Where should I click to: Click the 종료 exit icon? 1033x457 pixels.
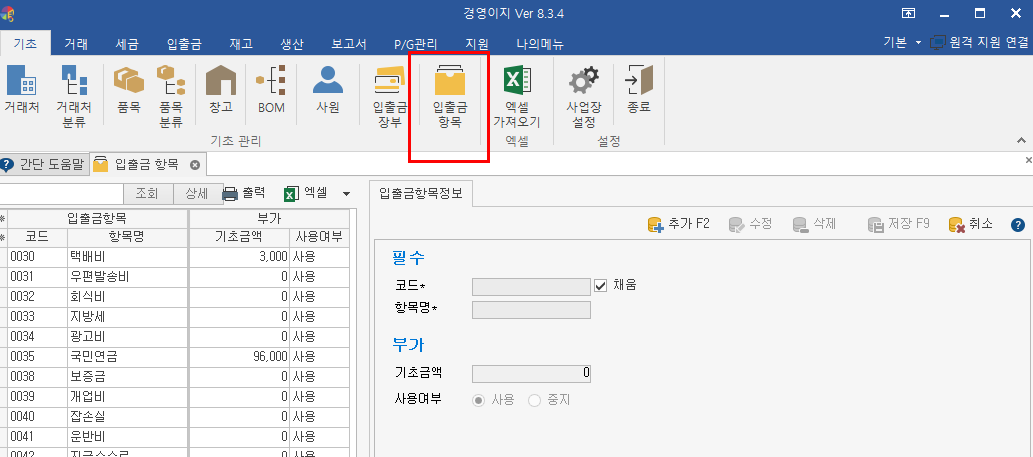tap(638, 90)
